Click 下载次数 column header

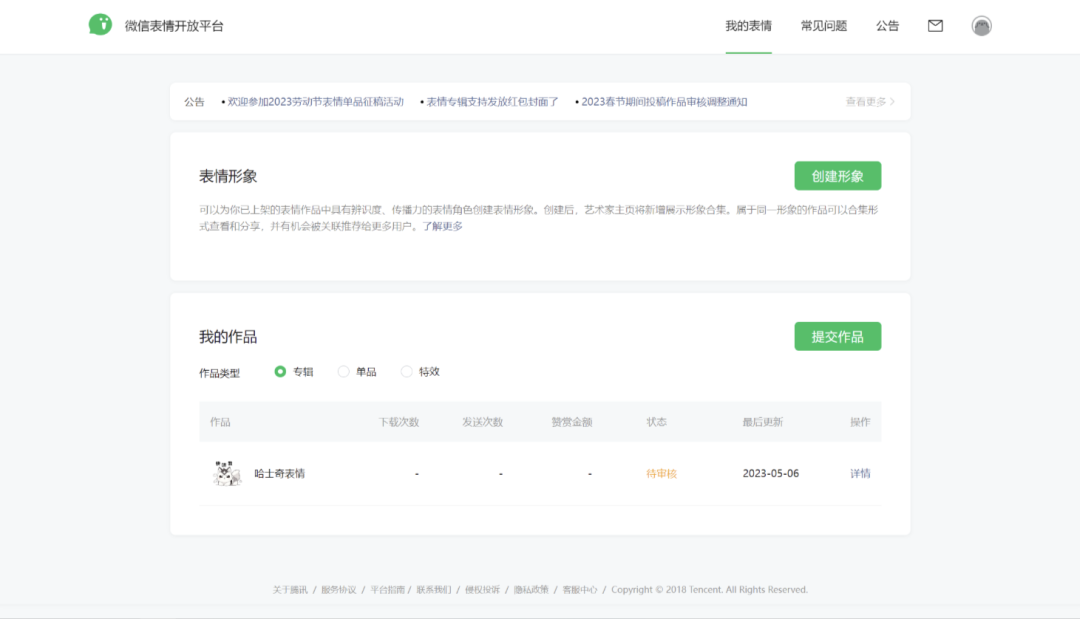[399, 422]
